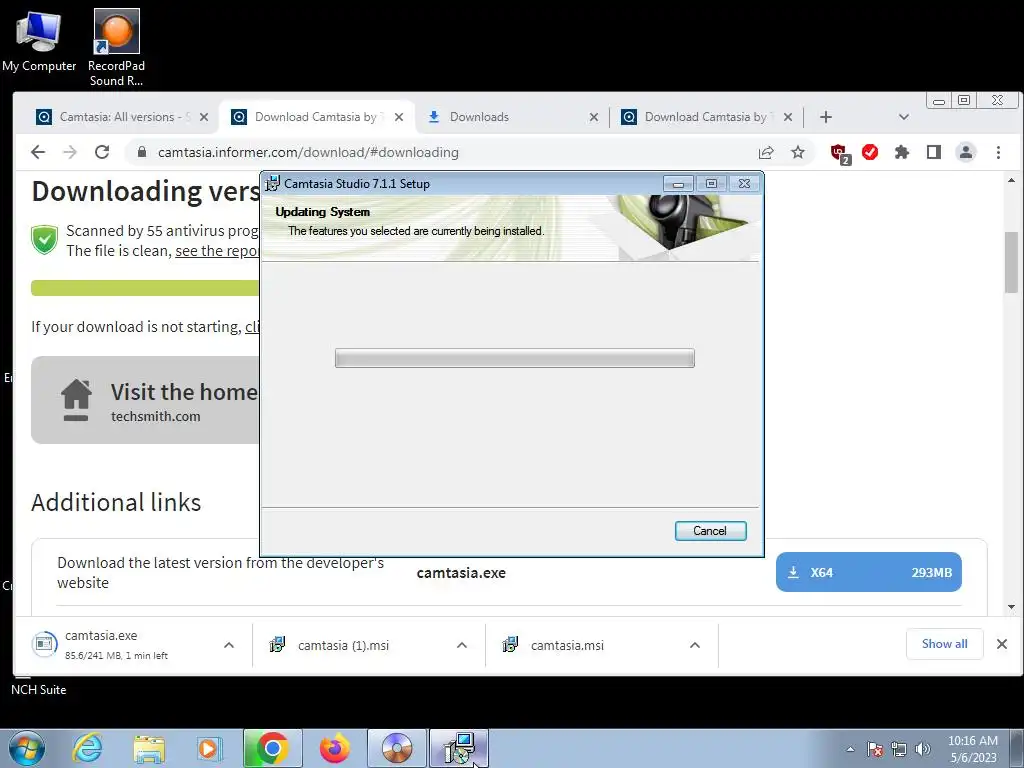Image resolution: width=1024 pixels, height=768 pixels.
Task: Click the page vertical scrollbar thumb
Action: (1011, 263)
